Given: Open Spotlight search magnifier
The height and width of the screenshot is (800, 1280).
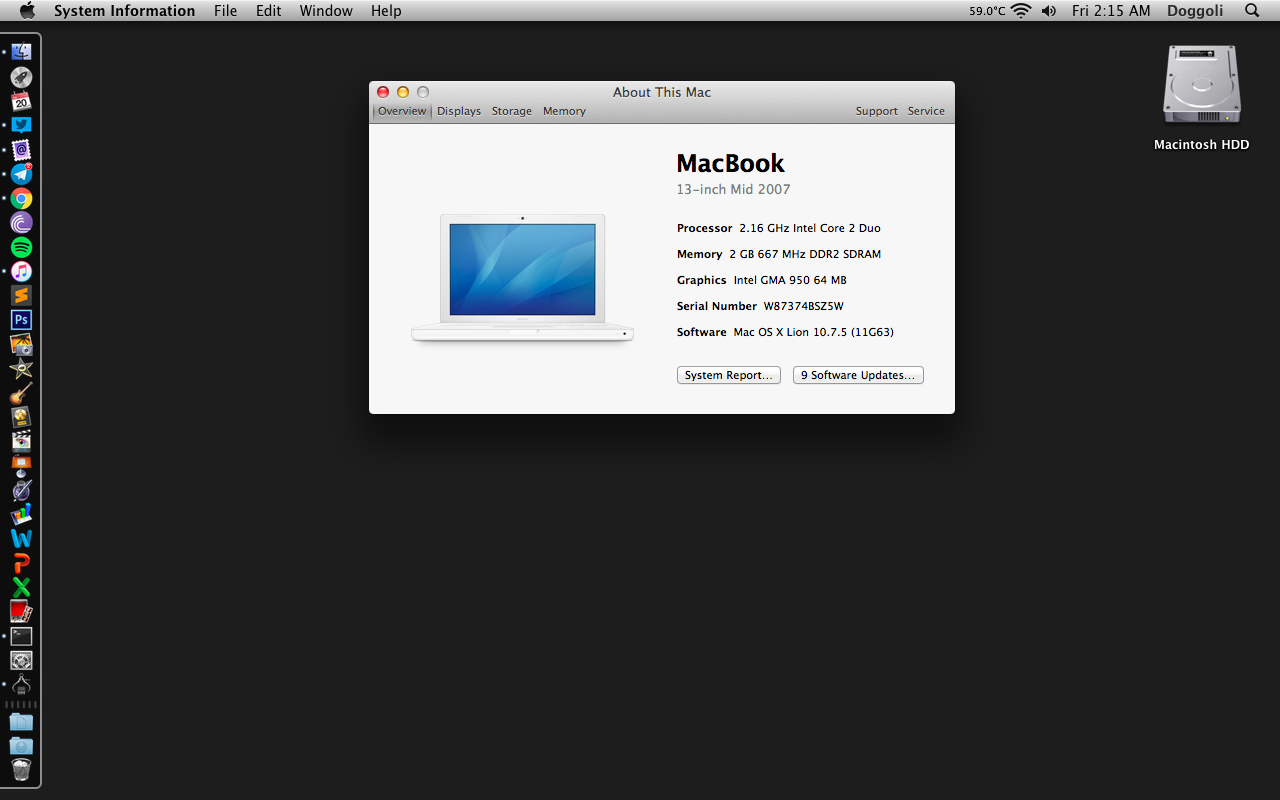Looking at the screenshot, I should coord(1252,11).
